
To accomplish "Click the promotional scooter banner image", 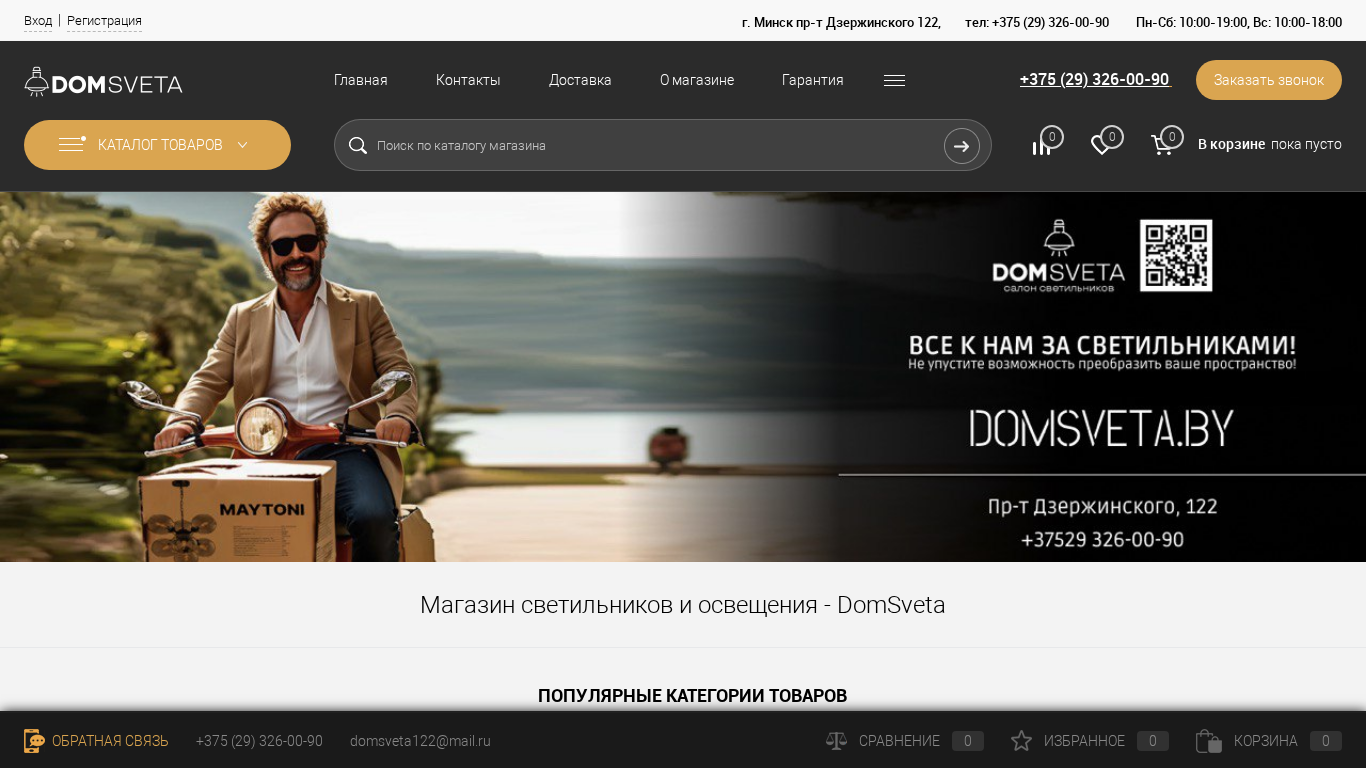I will click(683, 377).
